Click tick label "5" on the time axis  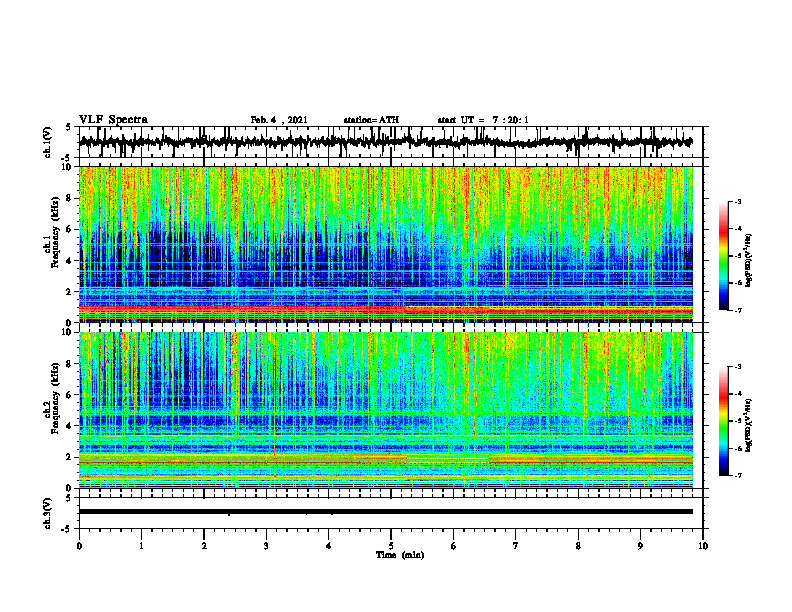pyautogui.click(x=391, y=546)
